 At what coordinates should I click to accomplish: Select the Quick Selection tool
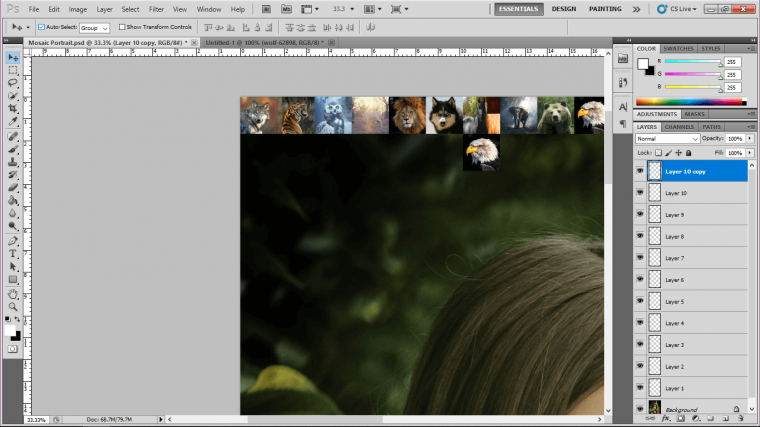point(13,96)
